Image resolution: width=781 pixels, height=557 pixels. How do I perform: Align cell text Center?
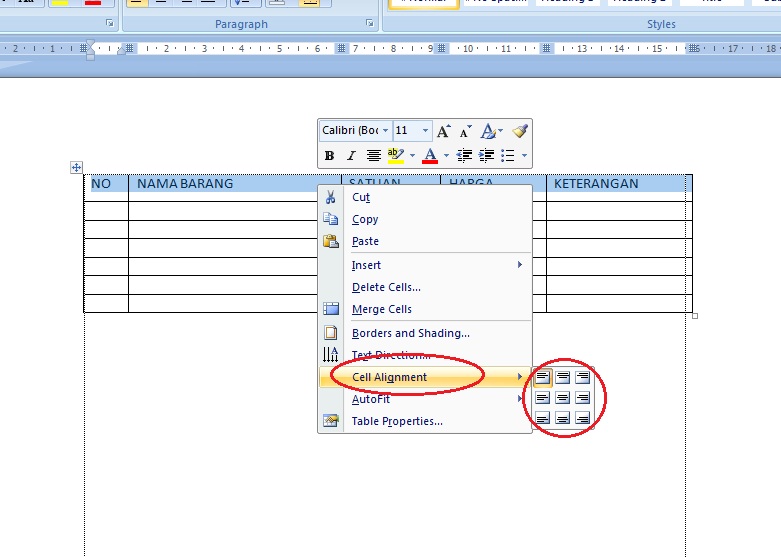pos(563,398)
